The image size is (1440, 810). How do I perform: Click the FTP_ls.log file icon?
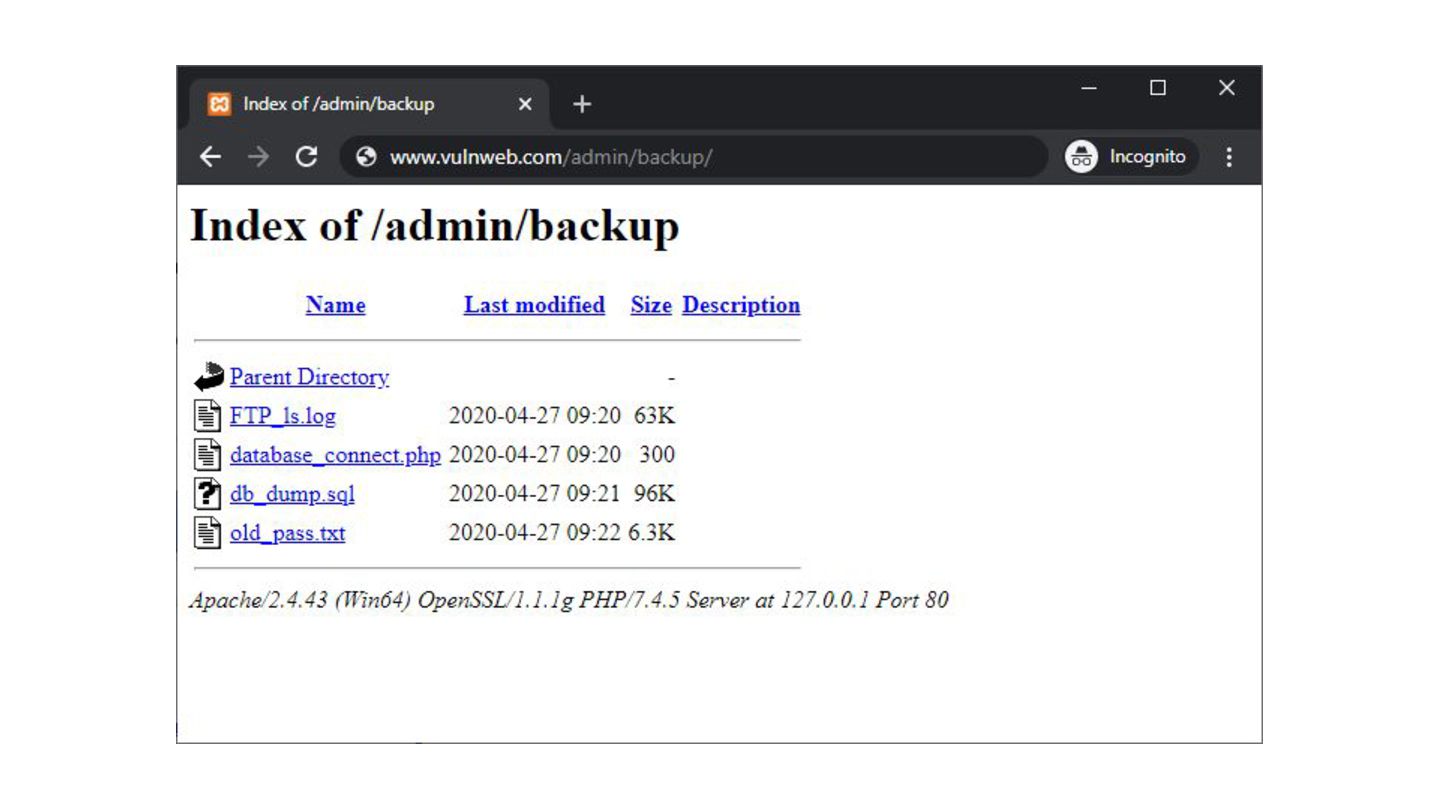click(207, 415)
